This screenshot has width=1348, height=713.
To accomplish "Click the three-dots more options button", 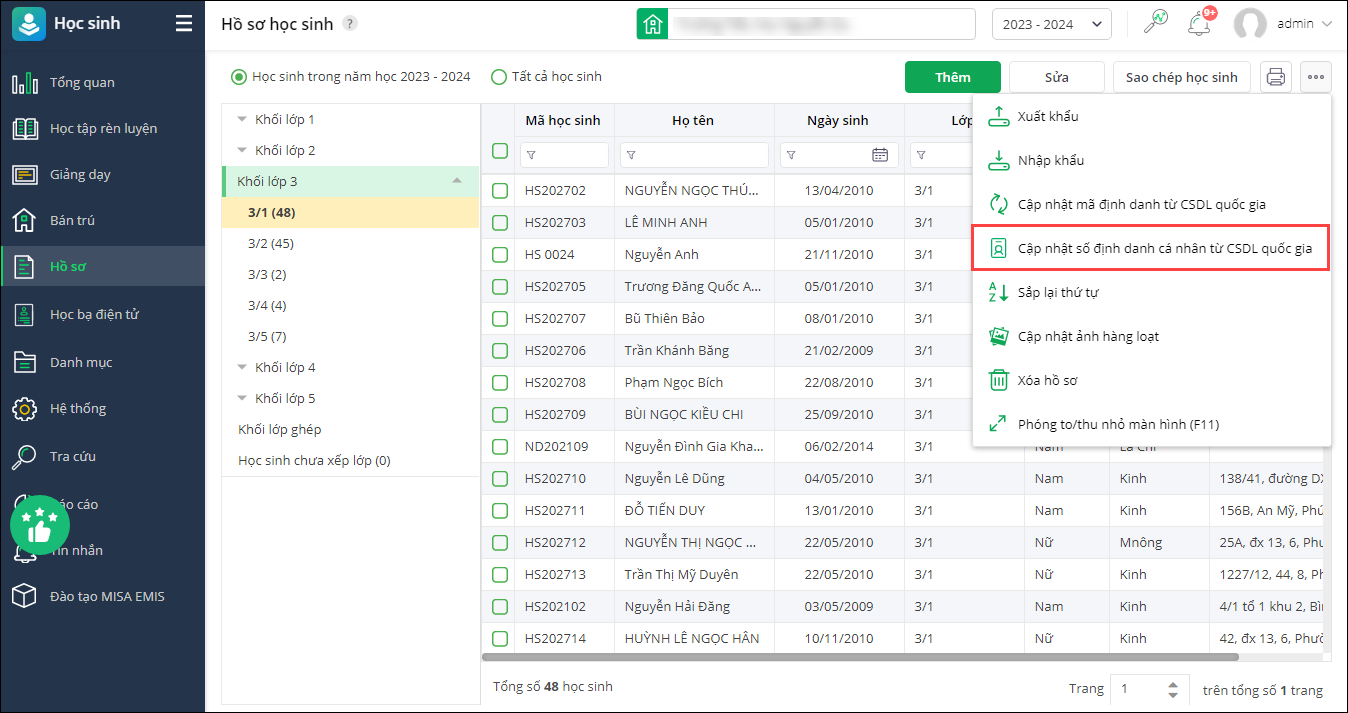I will [x=1316, y=77].
